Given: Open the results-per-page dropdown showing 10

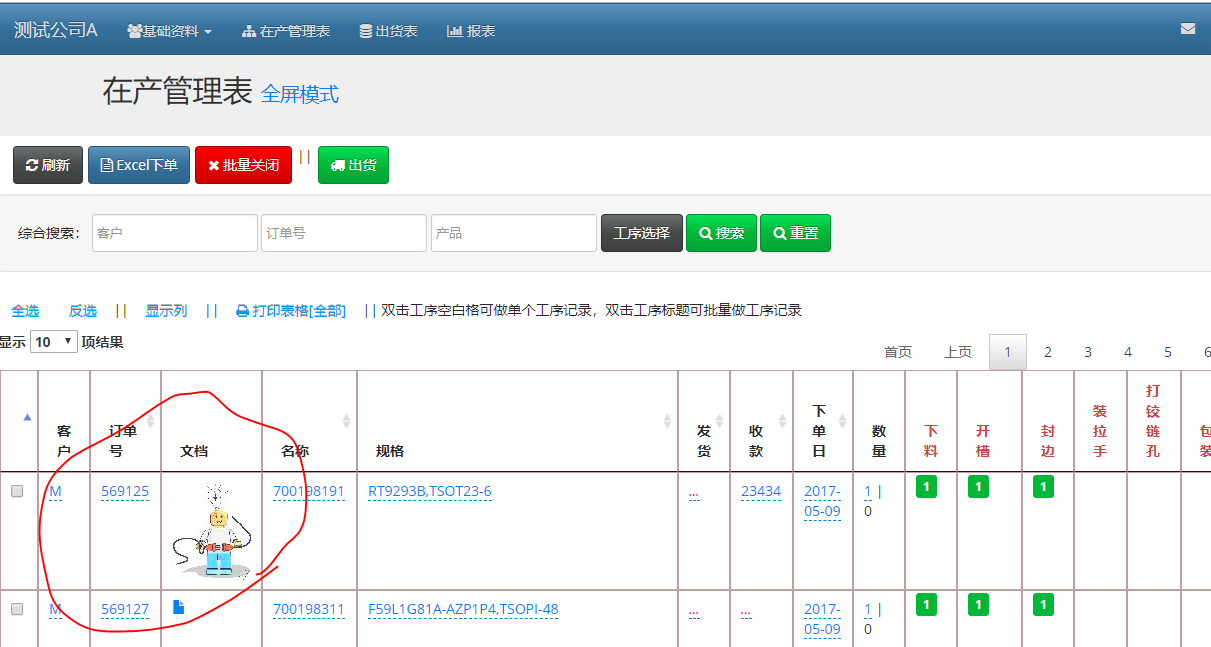Looking at the screenshot, I should [54, 342].
